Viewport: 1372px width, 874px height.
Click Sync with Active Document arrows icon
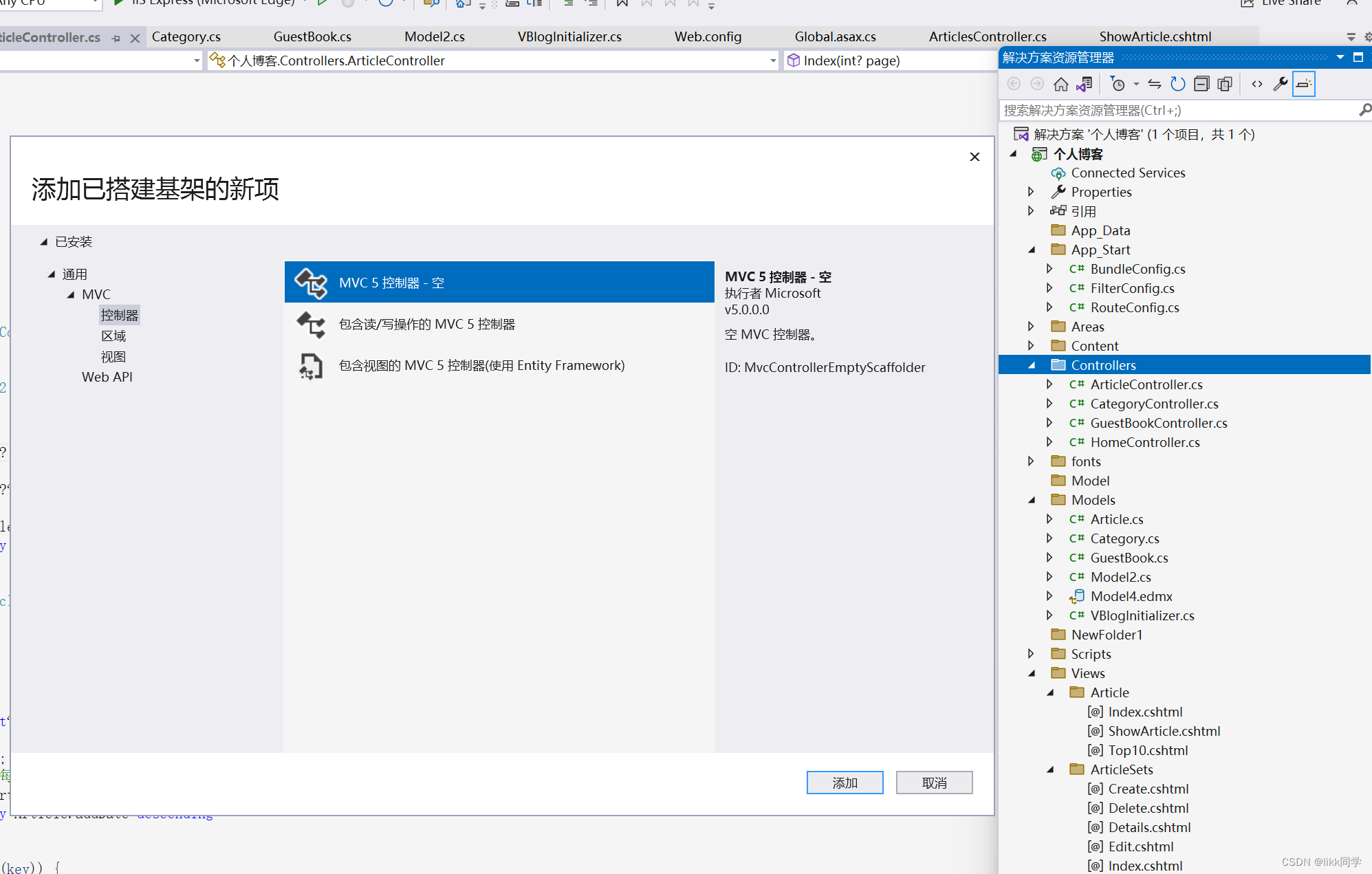click(x=1155, y=84)
